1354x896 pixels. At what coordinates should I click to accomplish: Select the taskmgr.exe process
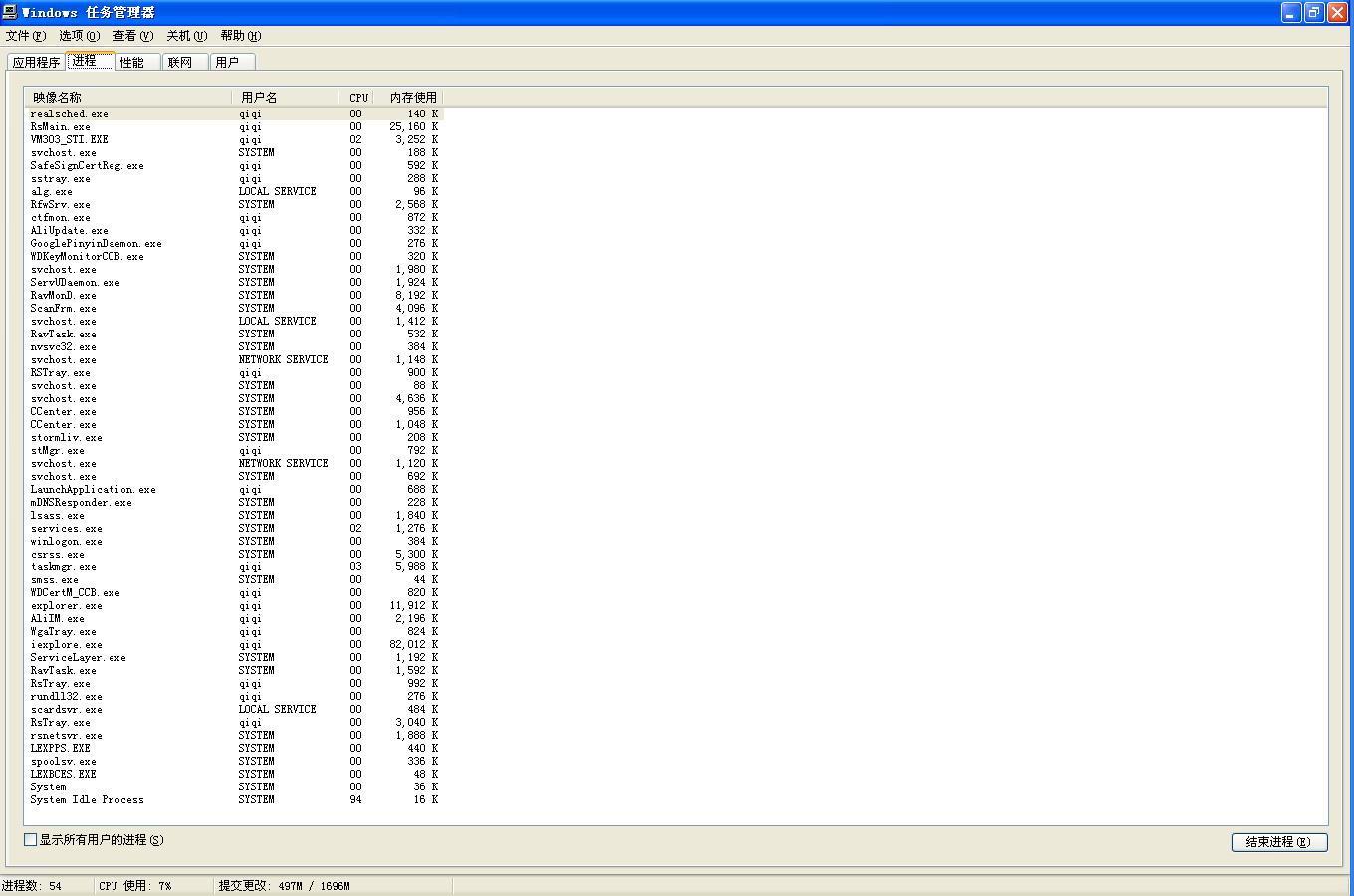(x=234, y=567)
